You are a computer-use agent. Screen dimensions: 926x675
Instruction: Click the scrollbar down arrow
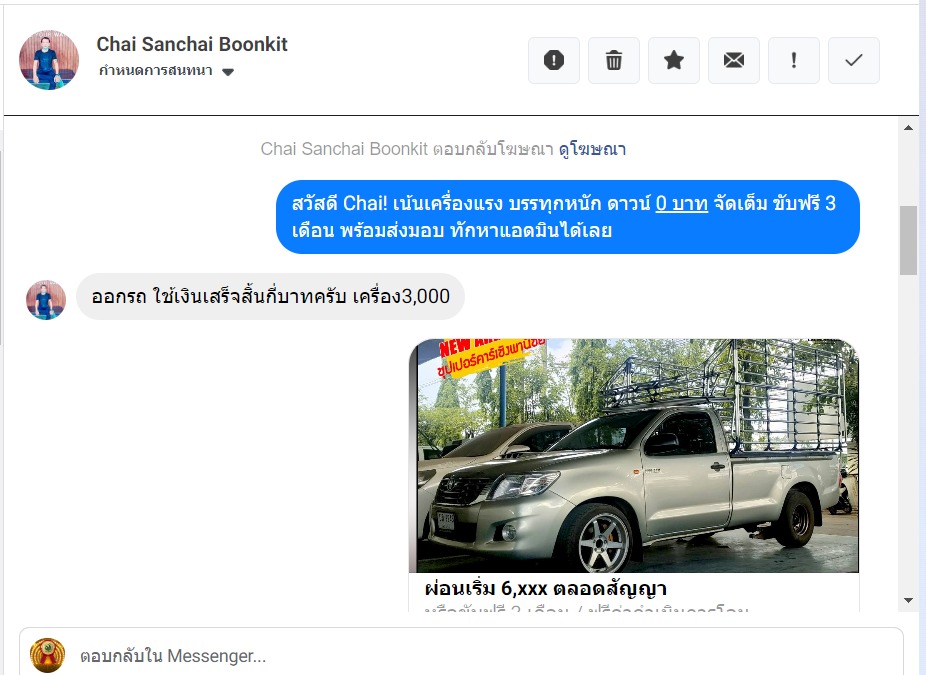point(908,601)
